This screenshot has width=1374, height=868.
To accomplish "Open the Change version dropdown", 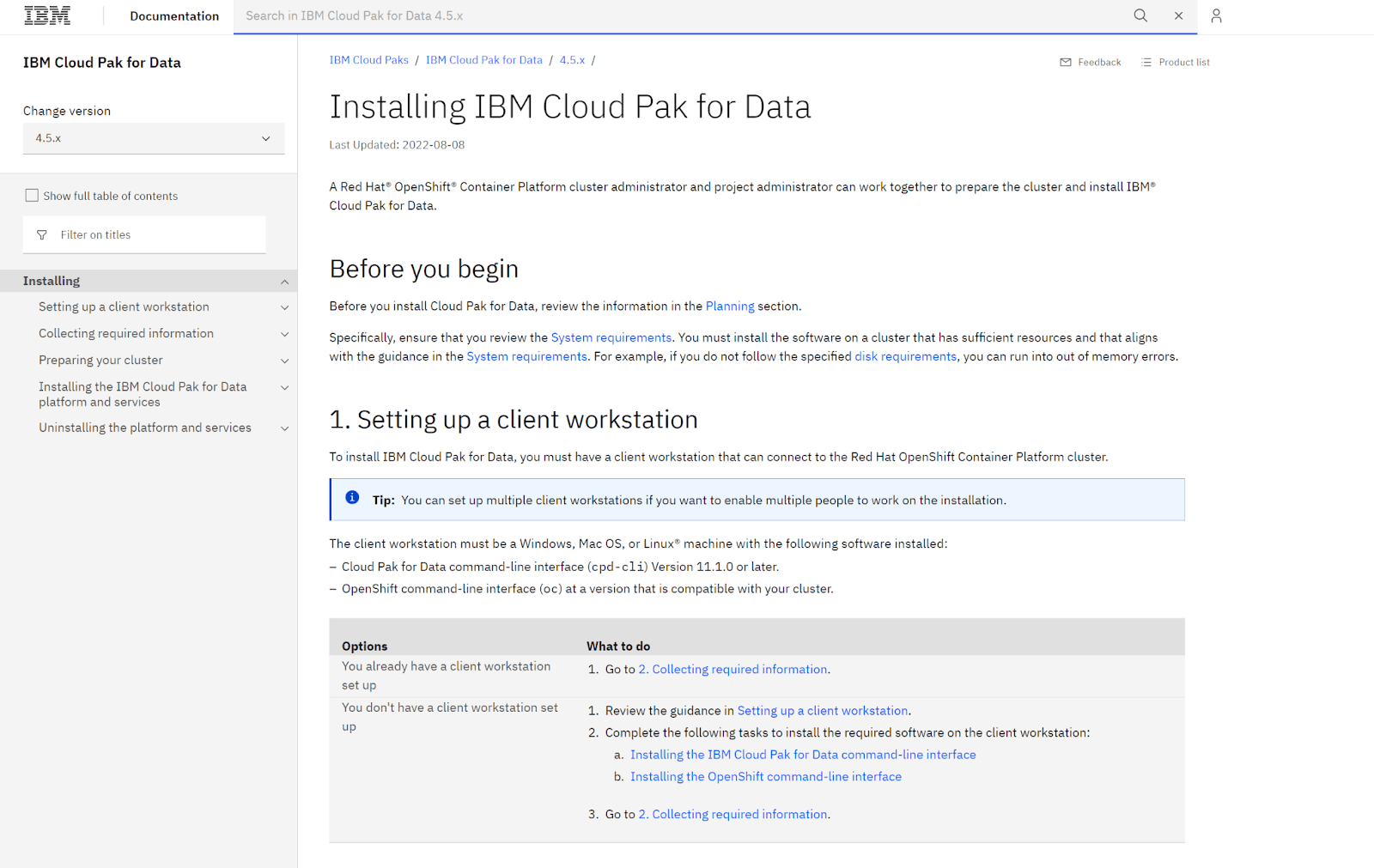I will tap(153, 138).
